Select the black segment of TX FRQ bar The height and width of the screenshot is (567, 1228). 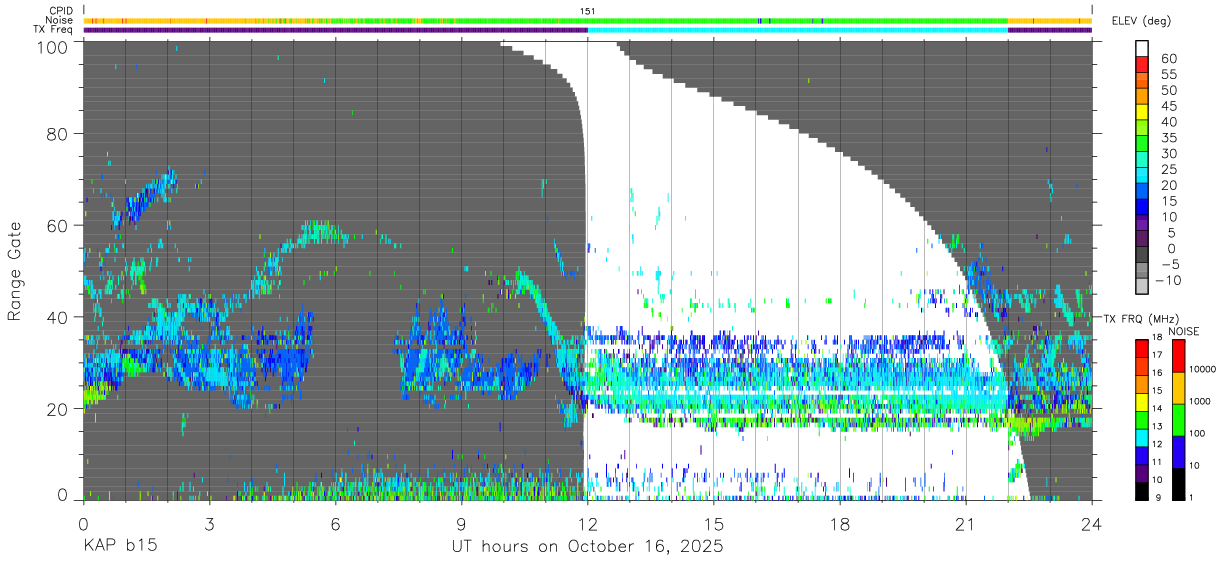[x=1141, y=490]
